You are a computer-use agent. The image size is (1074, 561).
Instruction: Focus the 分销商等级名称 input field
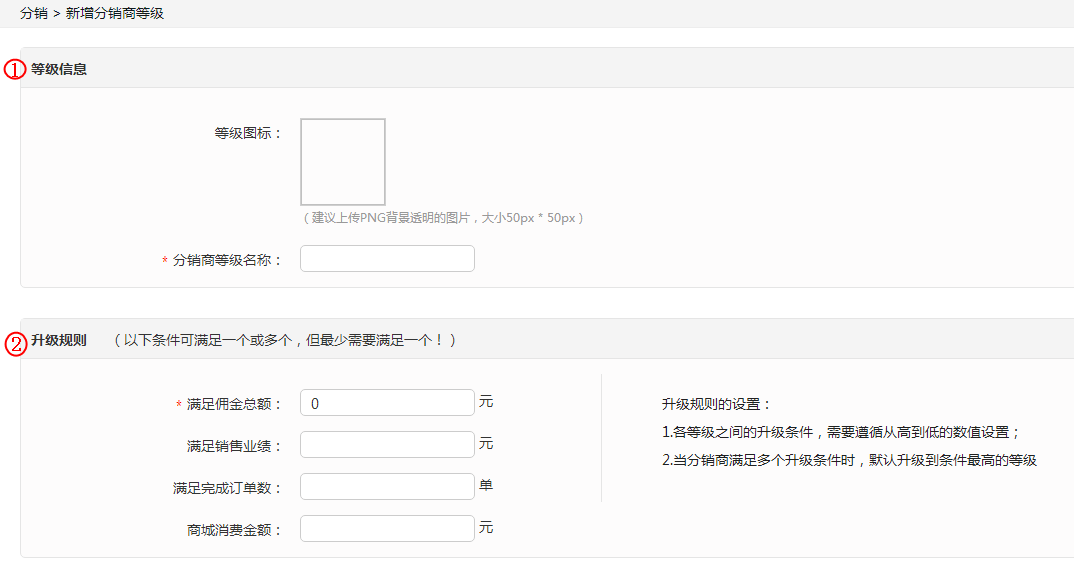[387, 259]
